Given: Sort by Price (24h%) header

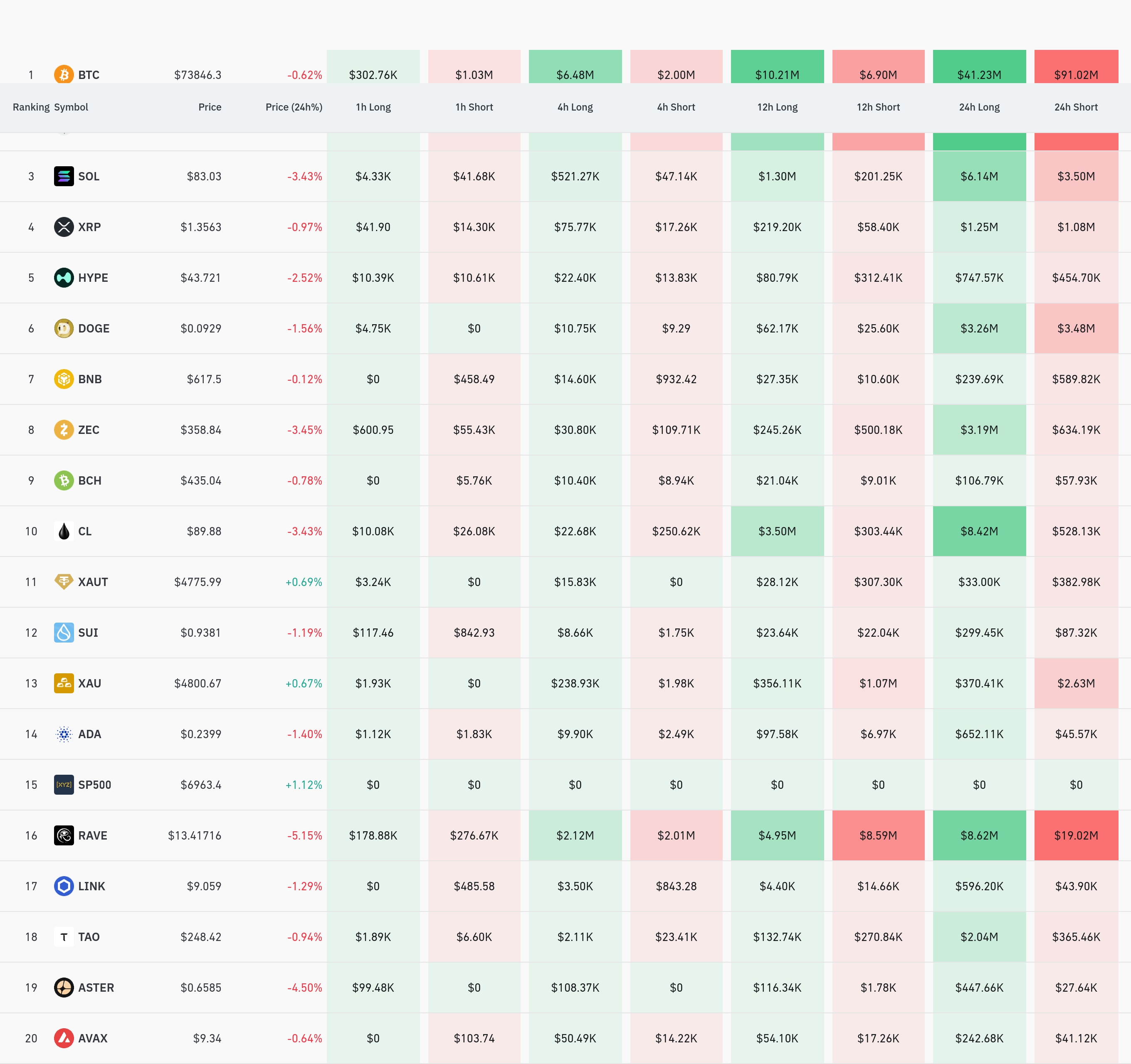Looking at the screenshot, I should pyautogui.click(x=294, y=107).
